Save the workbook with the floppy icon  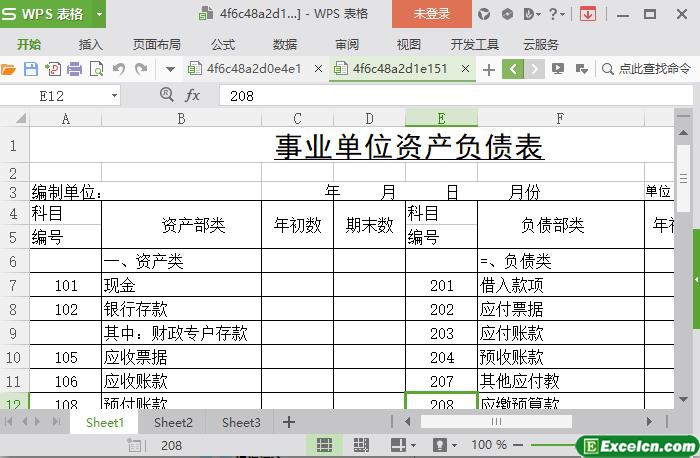click(x=30, y=69)
